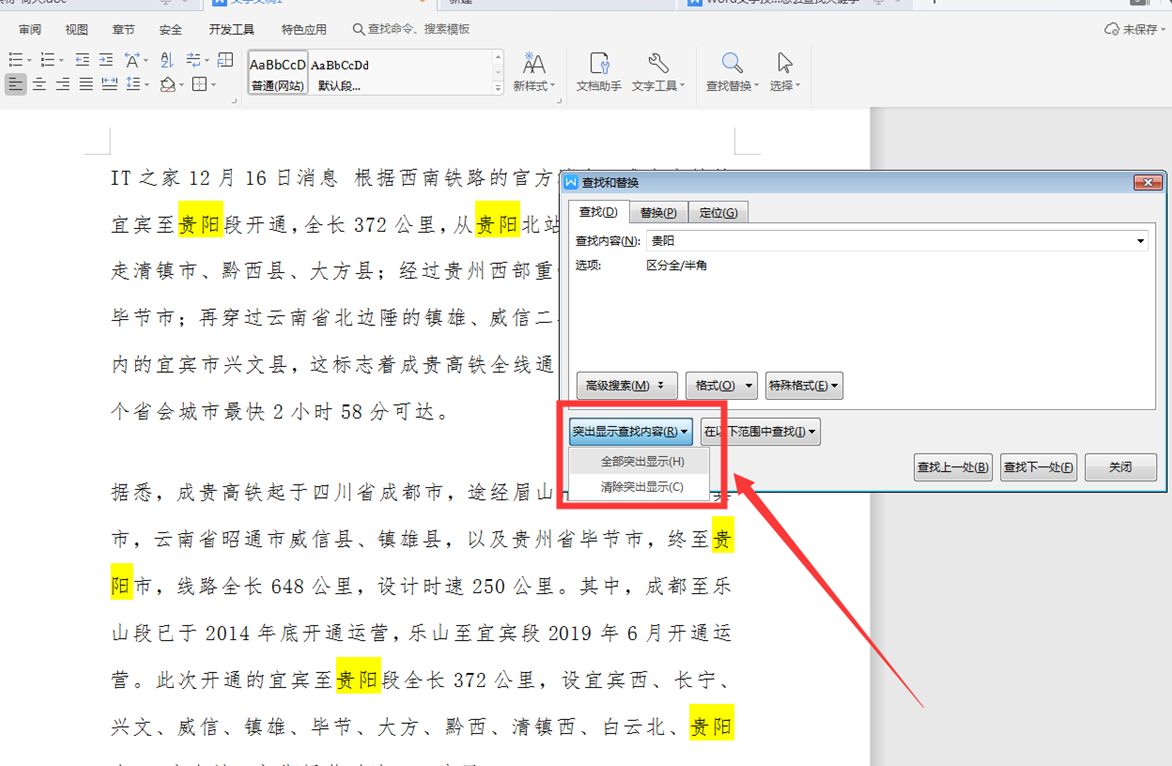Open the 安全 ribbon tab
Screen dimensions: 1172x766
[170, 29]
